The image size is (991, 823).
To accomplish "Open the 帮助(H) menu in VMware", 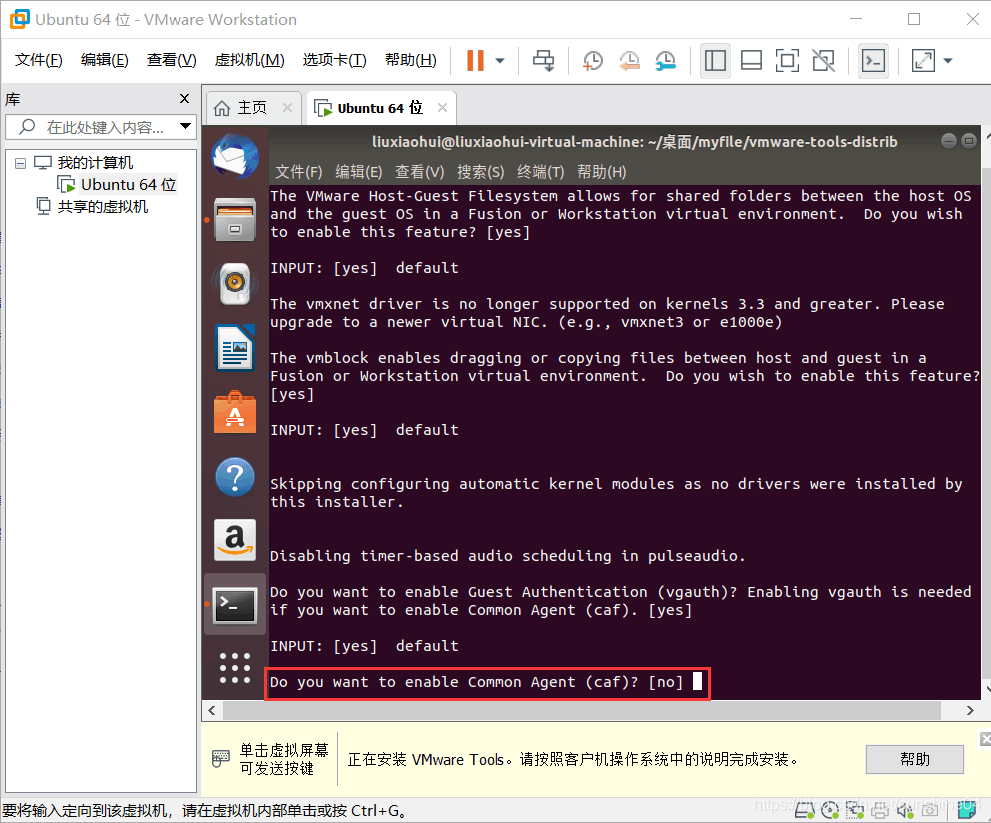I will [x=411, y=60].
